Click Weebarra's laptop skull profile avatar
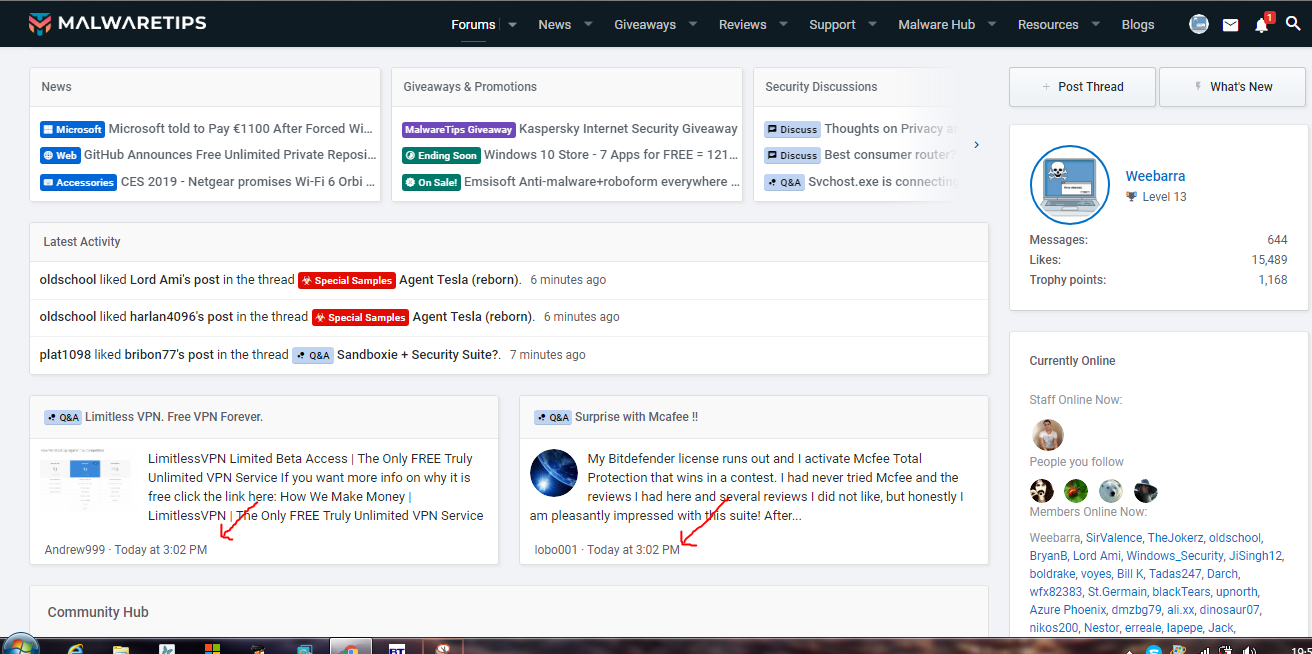This screenshot has height=654, width=1312. pyautogui.click(x=1070, y=186)
